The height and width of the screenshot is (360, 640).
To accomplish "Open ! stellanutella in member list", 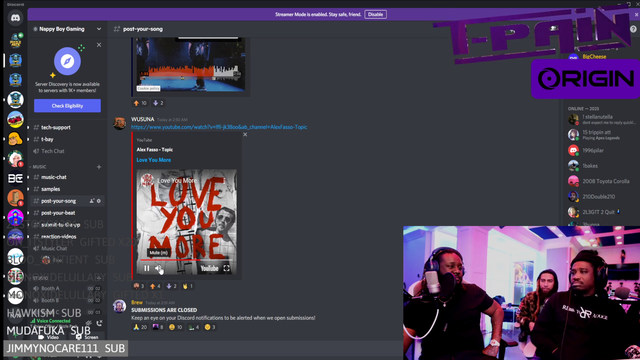I will [602, 119].
